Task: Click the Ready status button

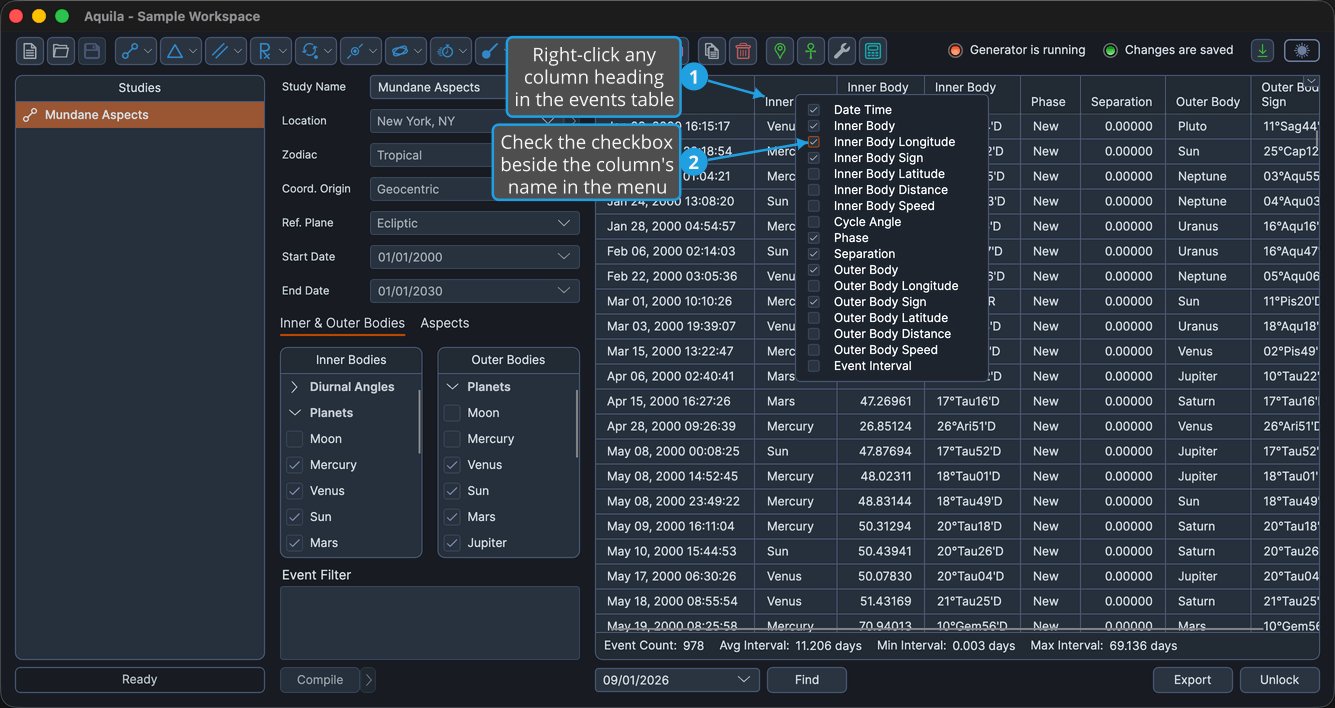Action: (140, 680)
